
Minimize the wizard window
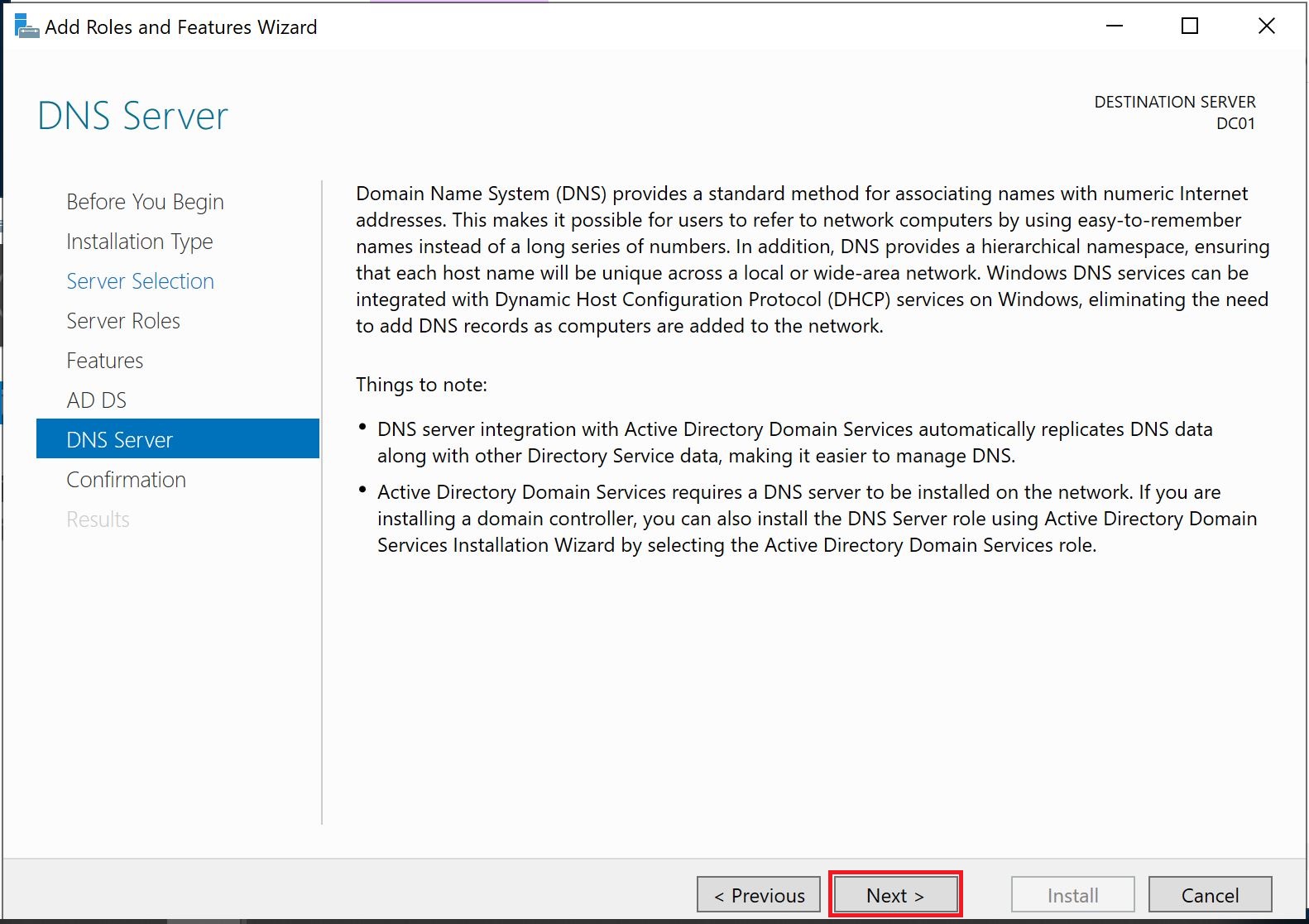pos(1115,26)
